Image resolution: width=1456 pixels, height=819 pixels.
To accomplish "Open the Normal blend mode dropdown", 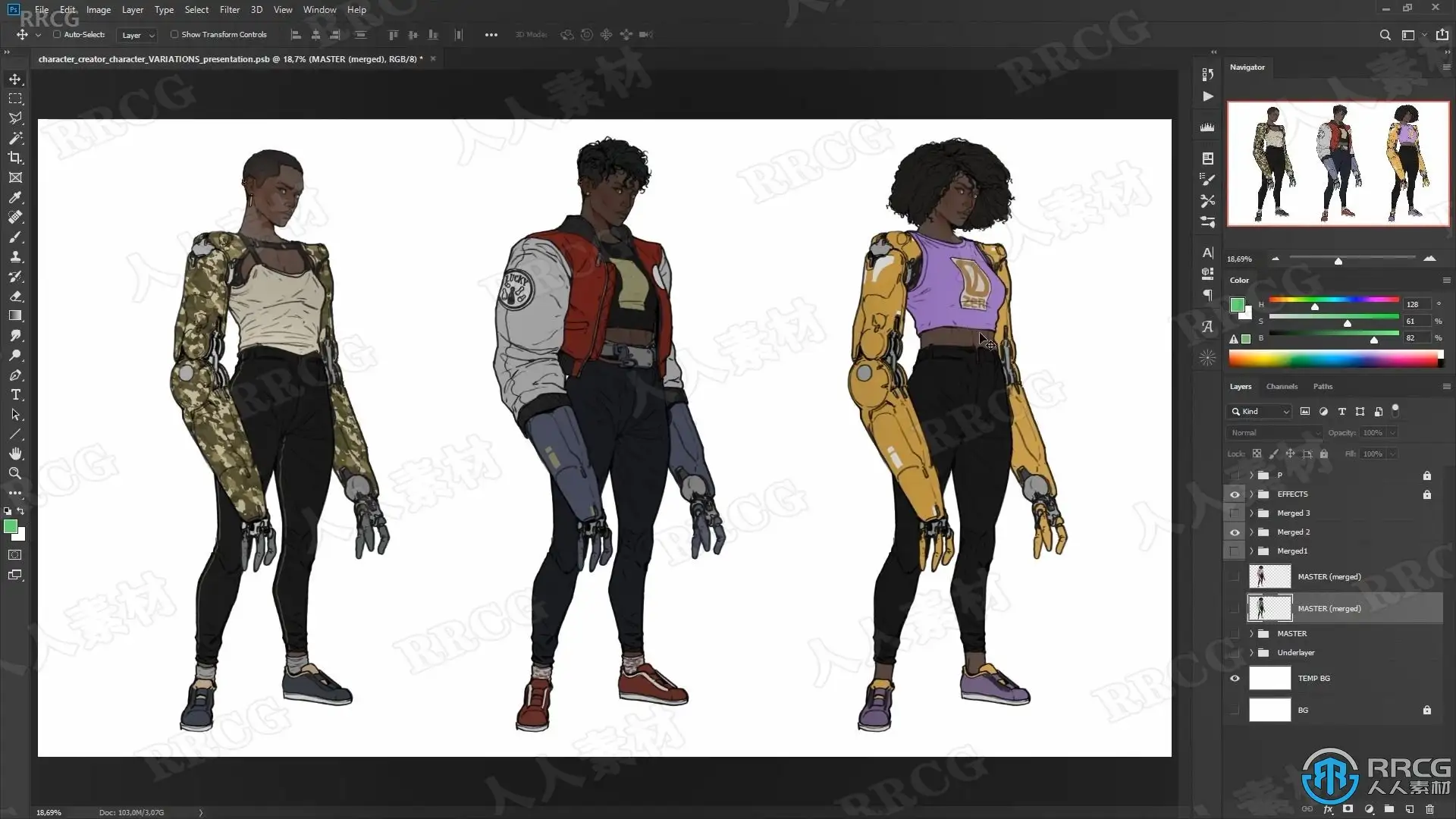I will (1274, 432).
